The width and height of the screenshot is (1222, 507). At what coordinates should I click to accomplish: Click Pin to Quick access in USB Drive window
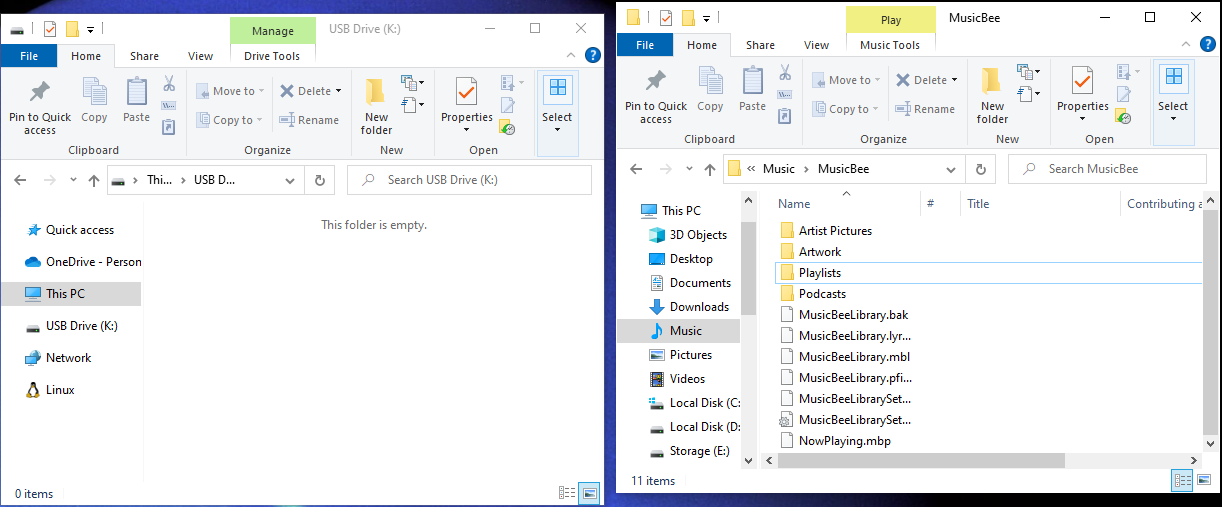pos(40,107)
